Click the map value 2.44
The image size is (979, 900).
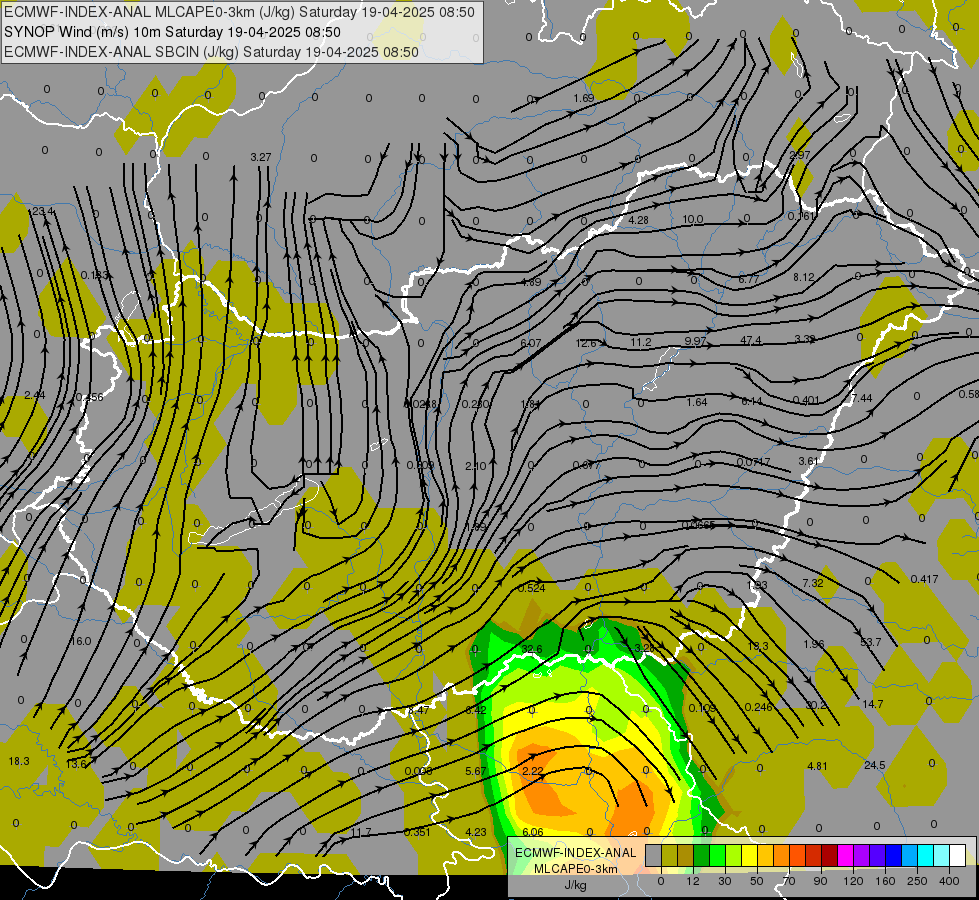point(35,395)
